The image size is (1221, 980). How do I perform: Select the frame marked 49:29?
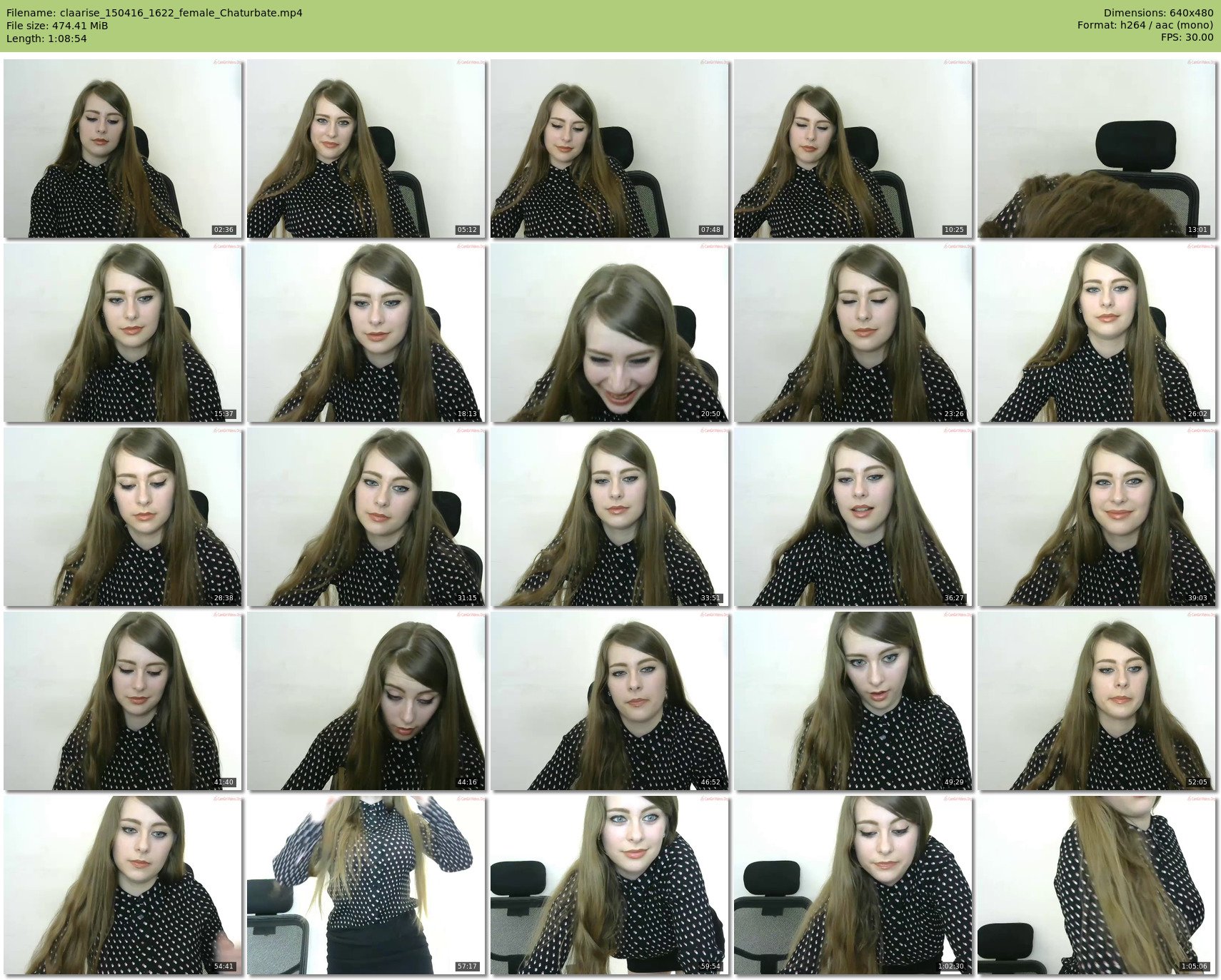tap(853, 701)
